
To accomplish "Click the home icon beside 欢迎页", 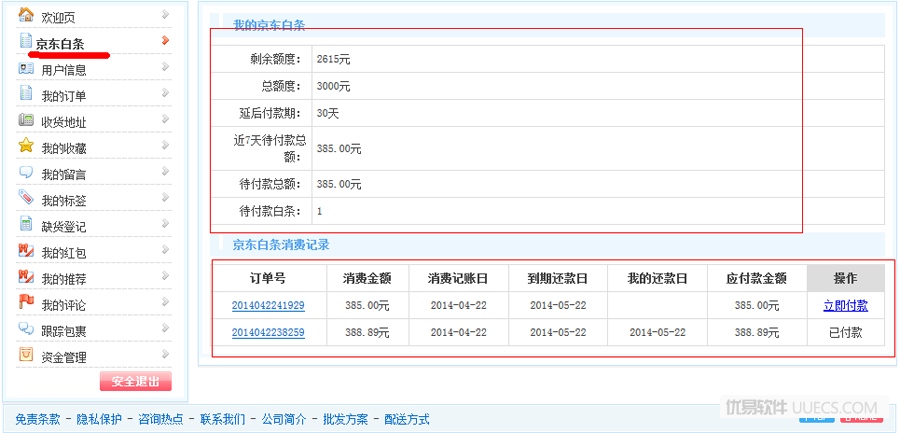I will point(26,14).
